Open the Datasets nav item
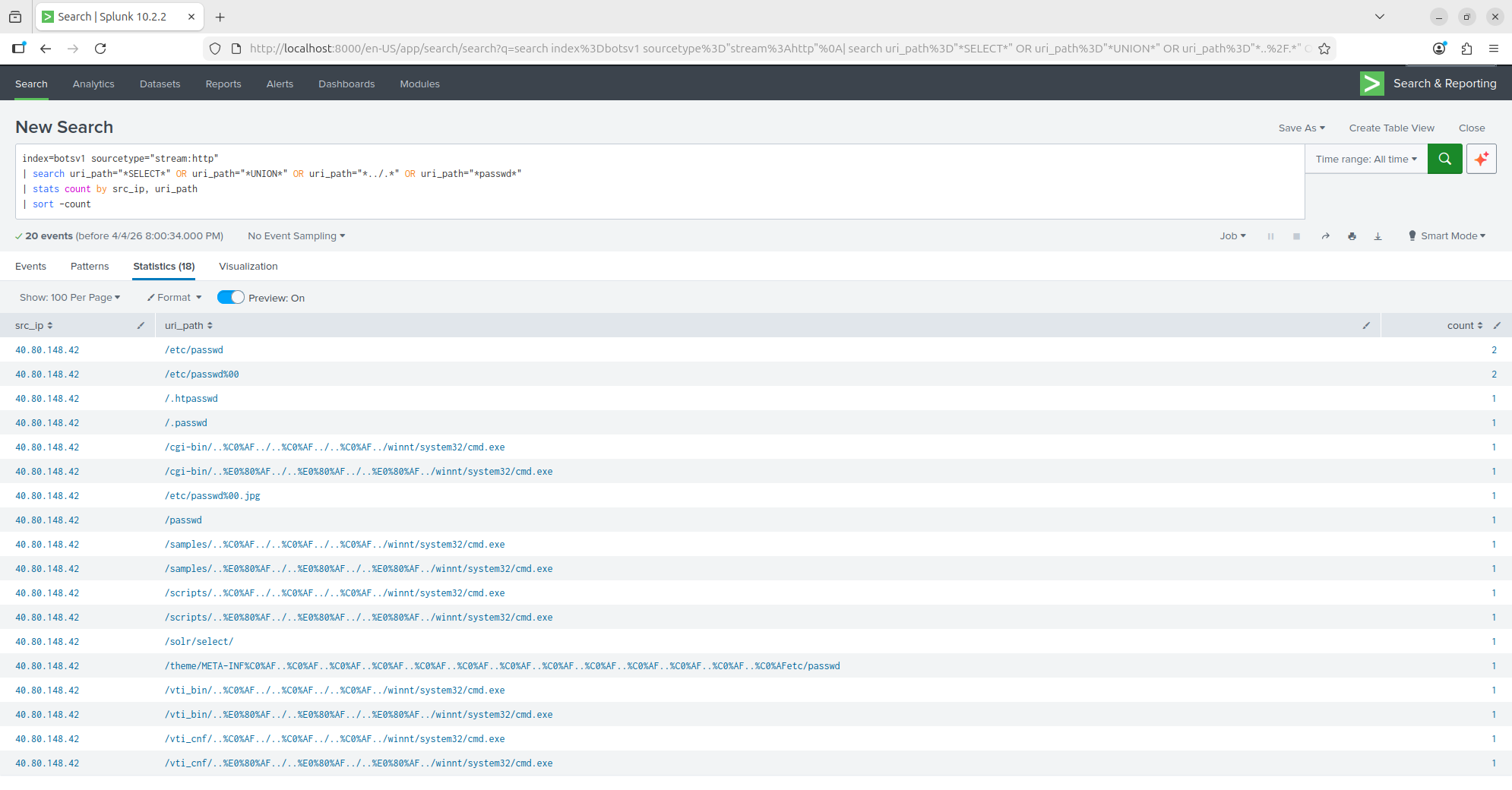This screenshot has height=790, width=1512. 160,84
